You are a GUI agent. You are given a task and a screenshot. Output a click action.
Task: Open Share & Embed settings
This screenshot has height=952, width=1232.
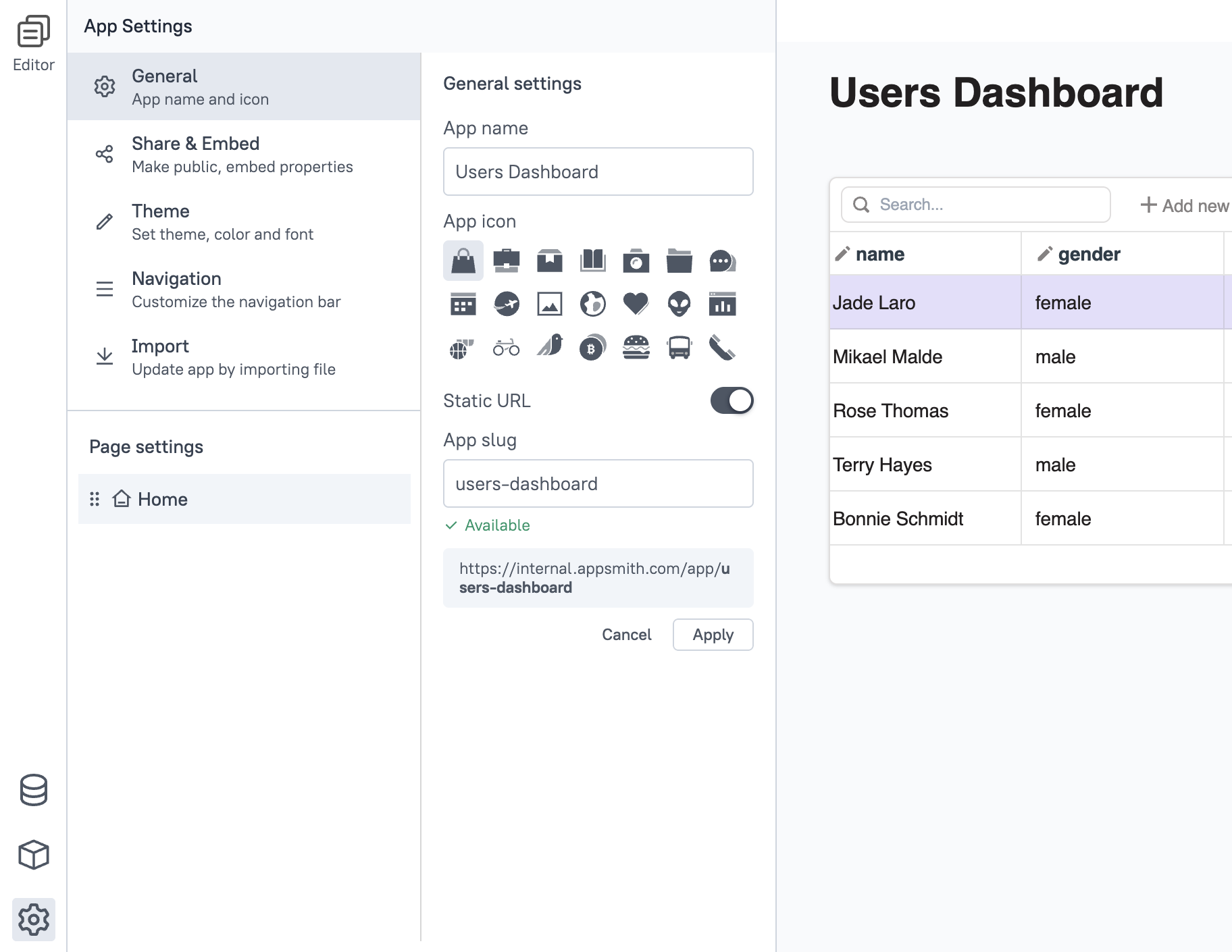244,155
